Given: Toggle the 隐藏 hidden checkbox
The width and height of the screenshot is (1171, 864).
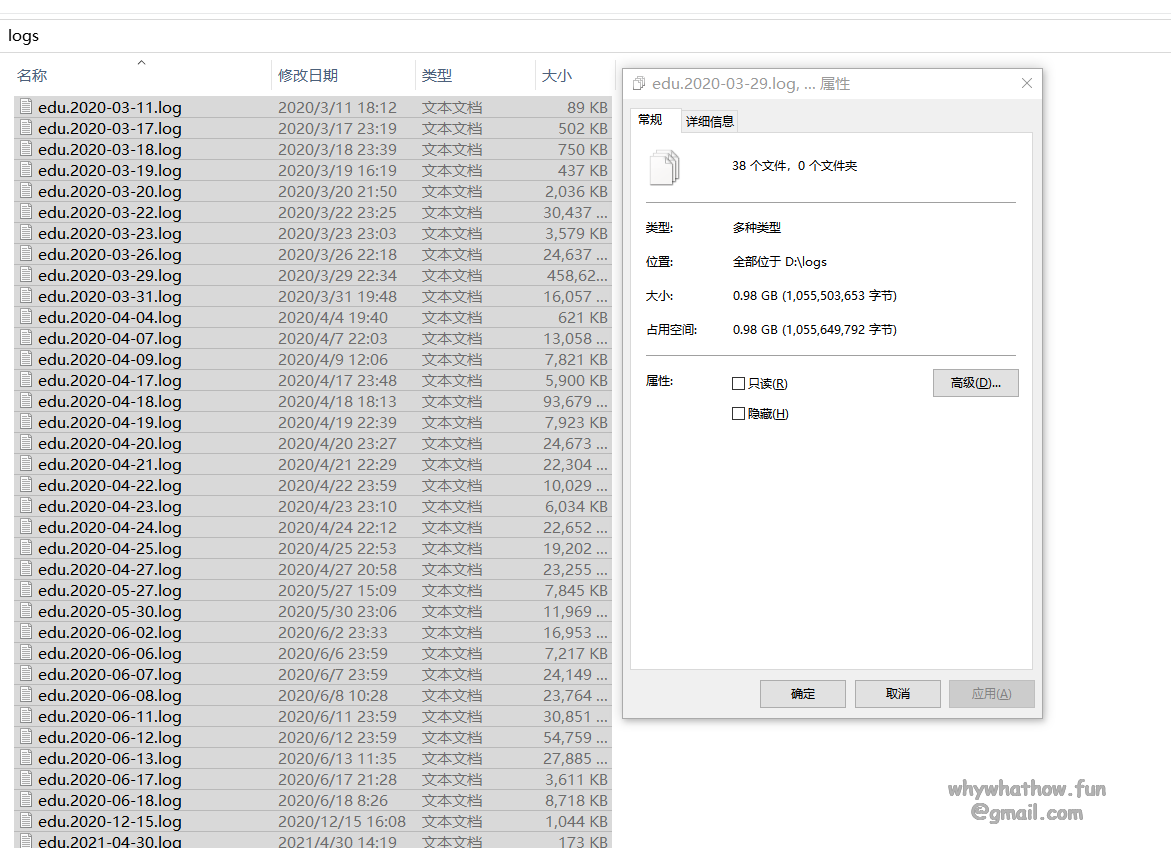Looking at the screenshot, I should tap(739, 414).
